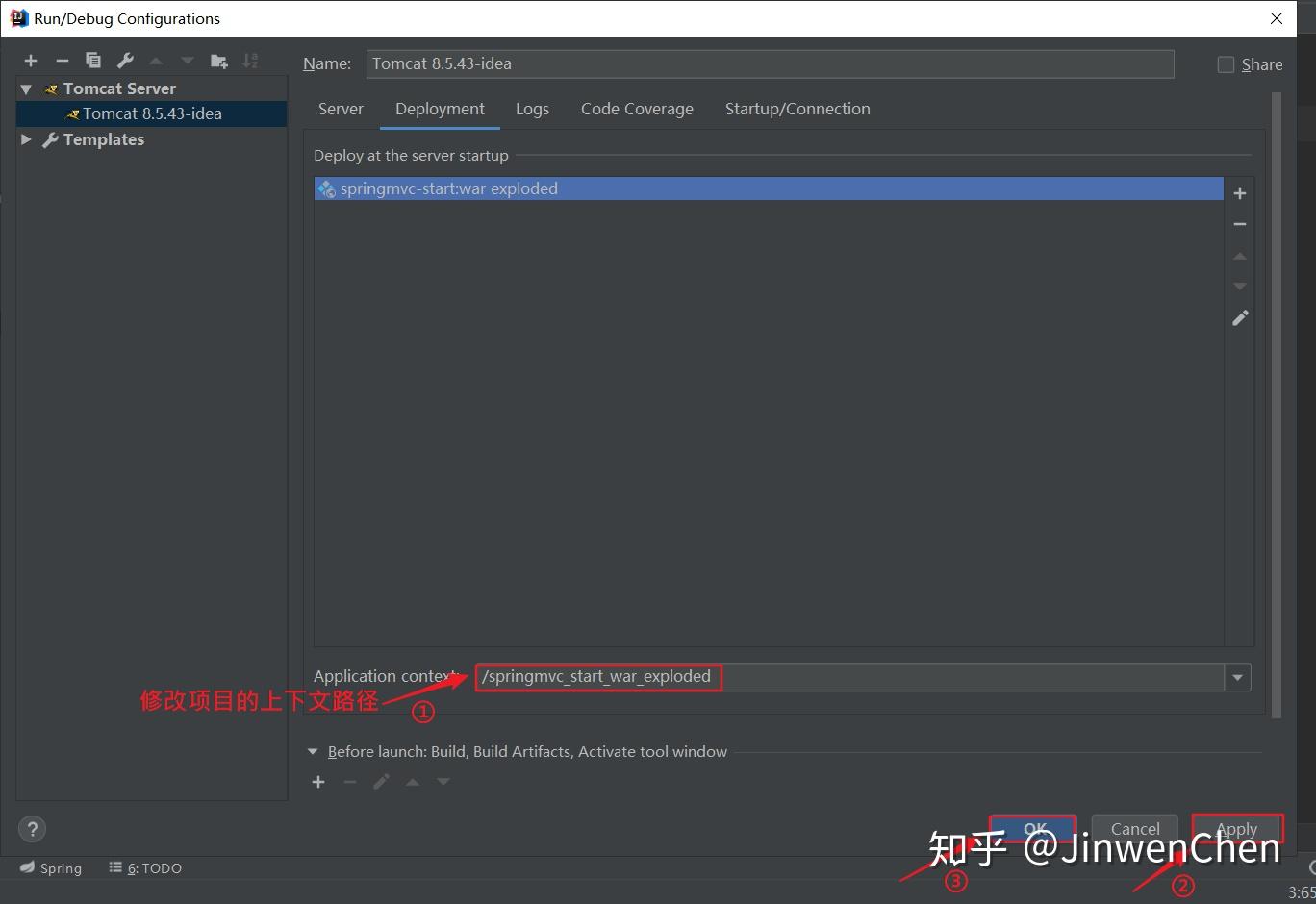Open the Spring tool window
1316x904 pixels.
click(x=51, y=867)
